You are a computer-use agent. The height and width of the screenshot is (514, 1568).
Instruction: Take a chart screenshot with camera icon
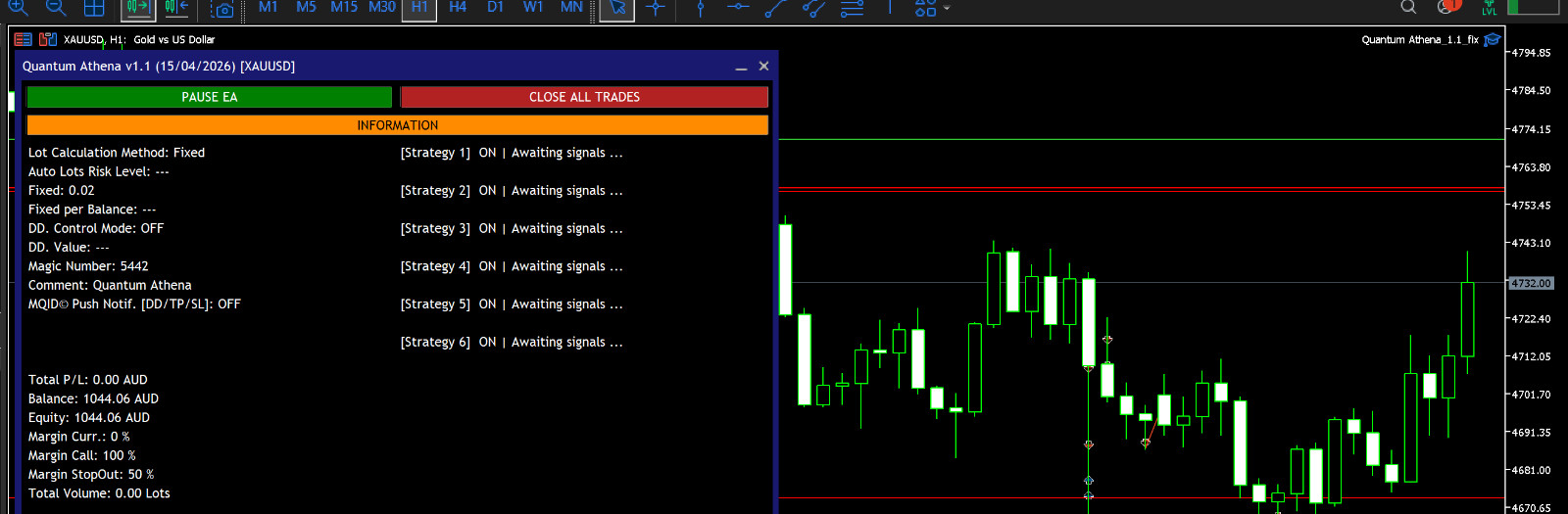pyautogui.click(x=223, y=9)
